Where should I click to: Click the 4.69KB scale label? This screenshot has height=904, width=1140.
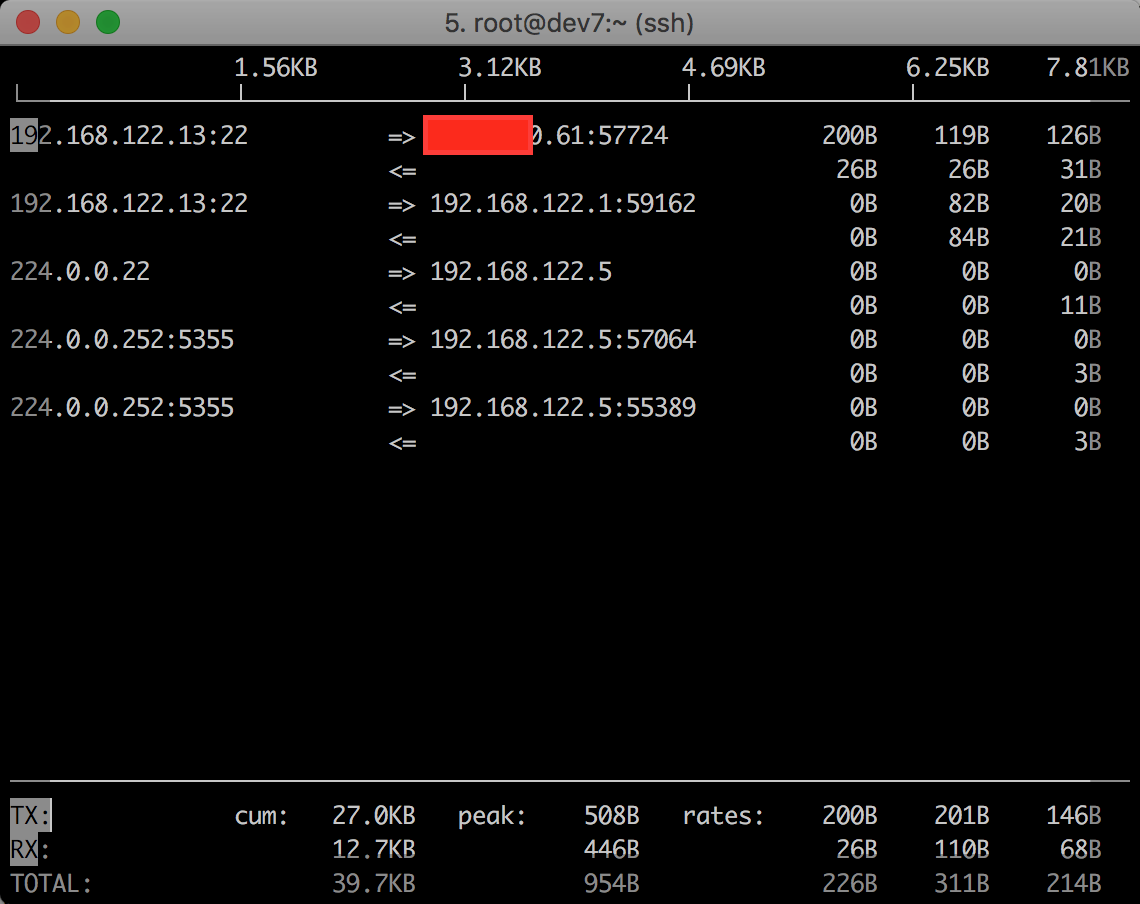pyautogui.click(x=723, y=68)
